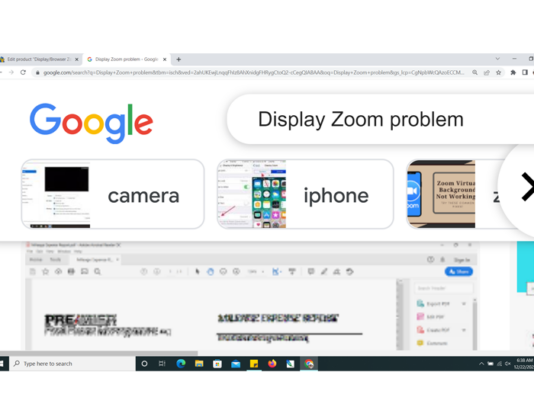
Task: Open Sticky Notes from taskbar
Action: click(x=254, y=364)
